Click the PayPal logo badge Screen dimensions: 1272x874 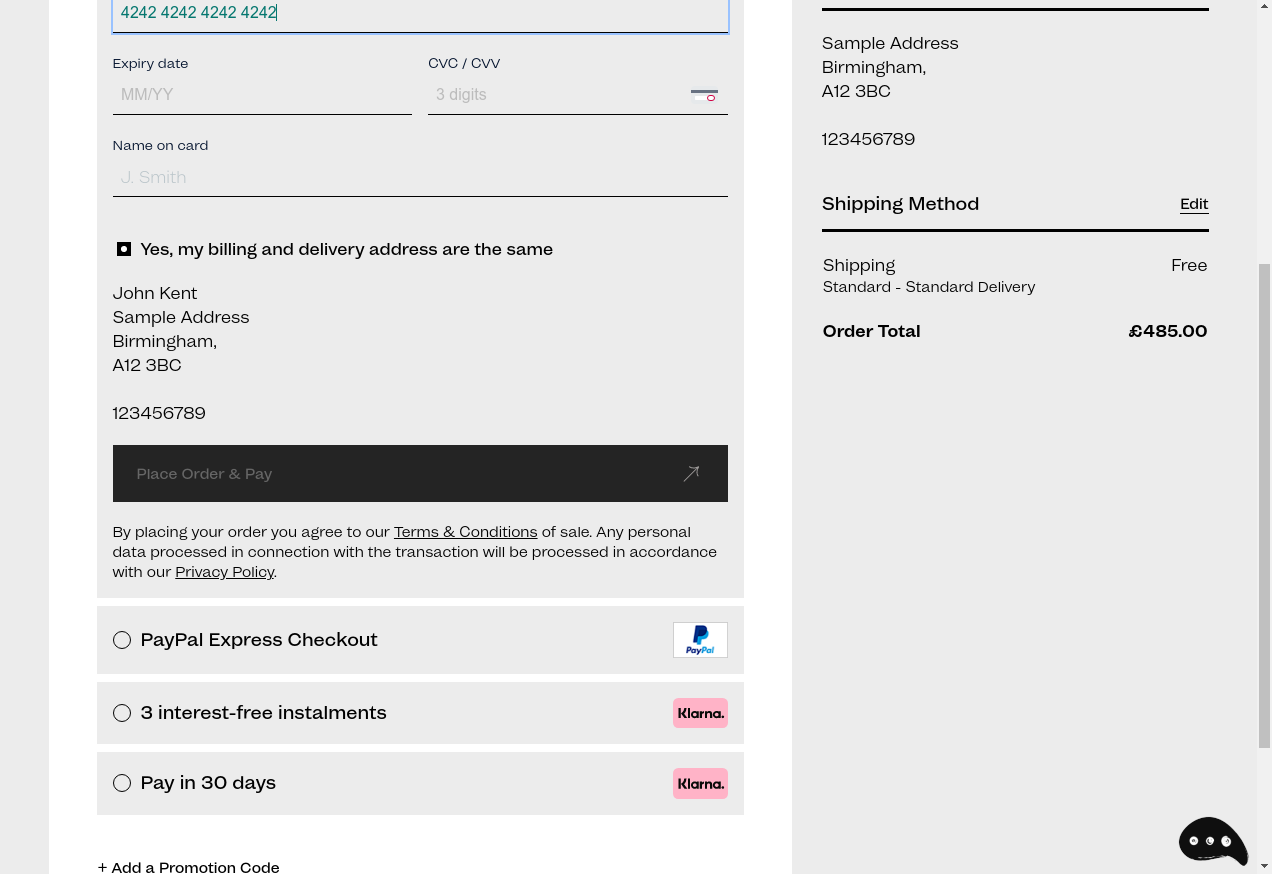(700, 640)
